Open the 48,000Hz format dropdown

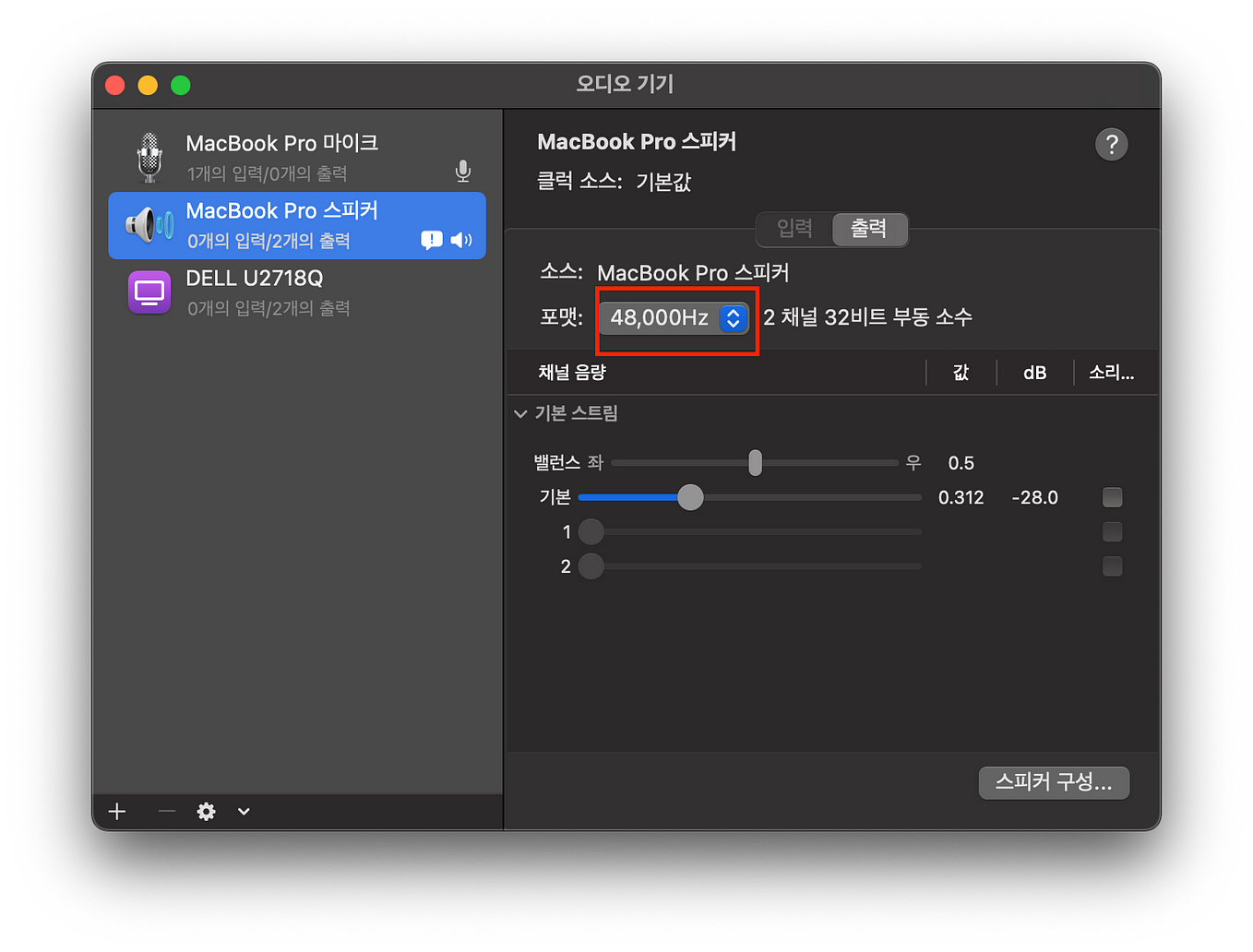tap(674, 317)
